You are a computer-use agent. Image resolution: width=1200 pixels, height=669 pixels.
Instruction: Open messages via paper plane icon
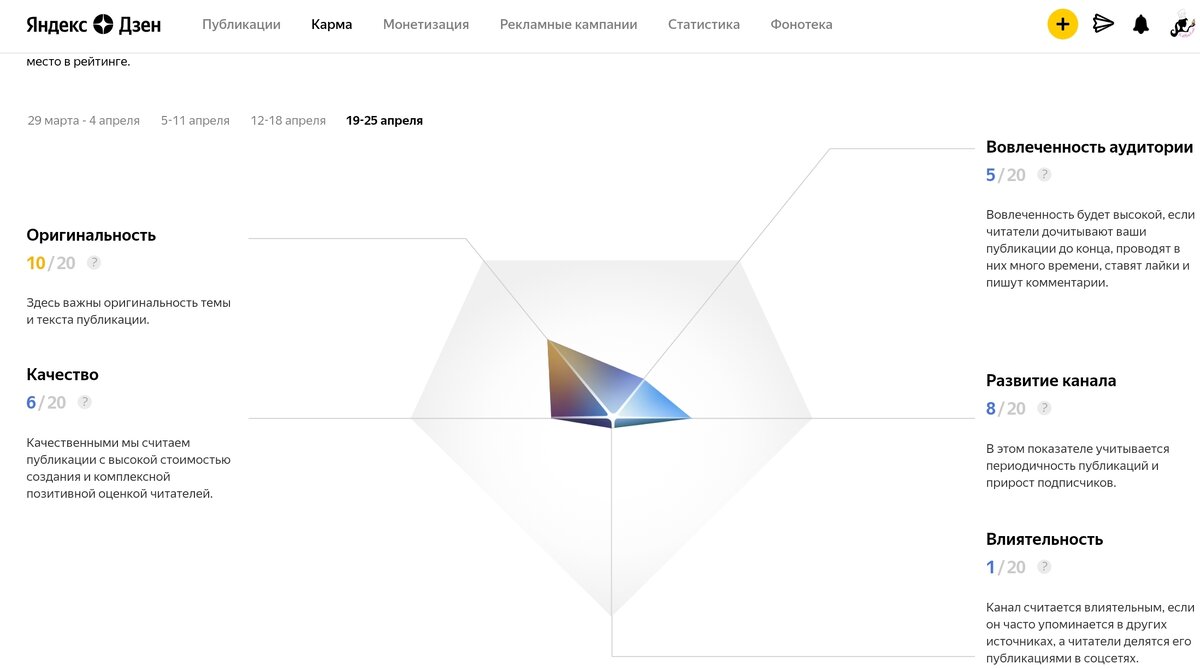1103,24
